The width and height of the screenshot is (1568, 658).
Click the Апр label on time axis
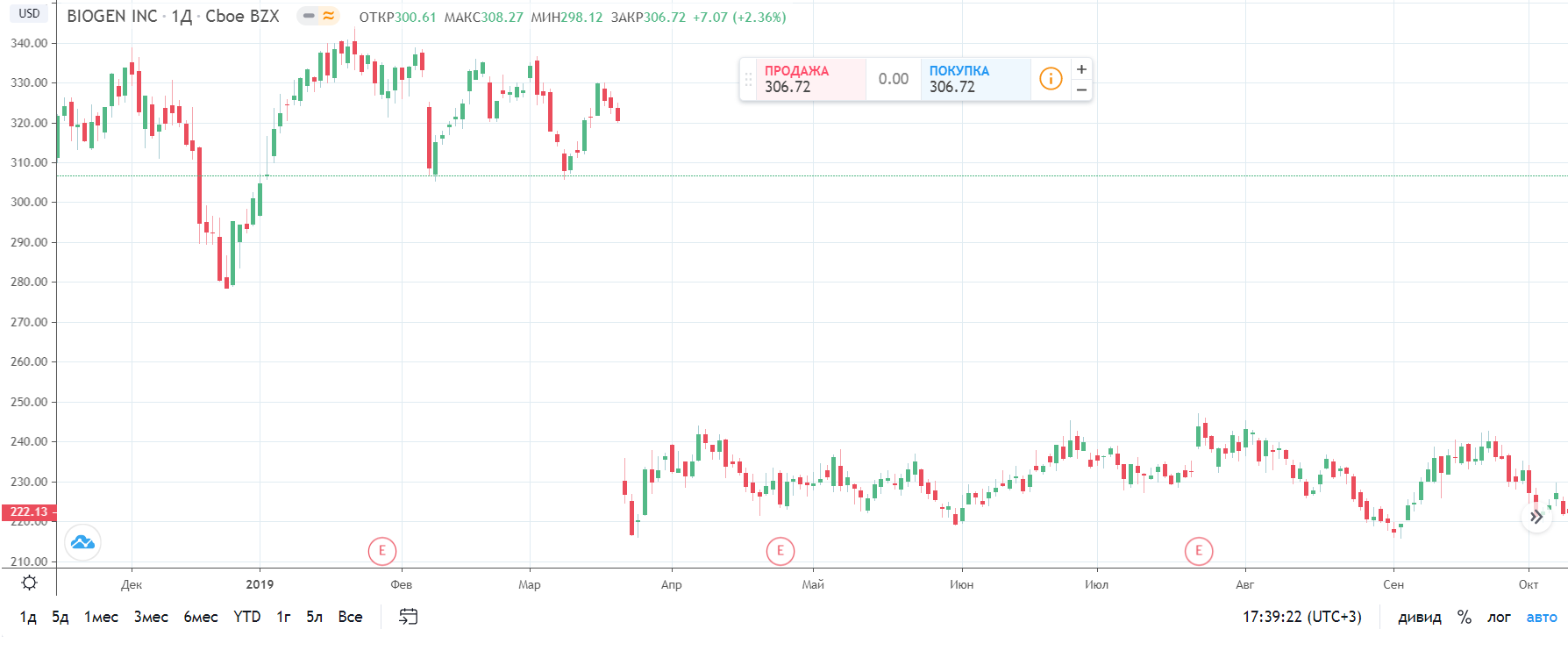tap(672, 584)
